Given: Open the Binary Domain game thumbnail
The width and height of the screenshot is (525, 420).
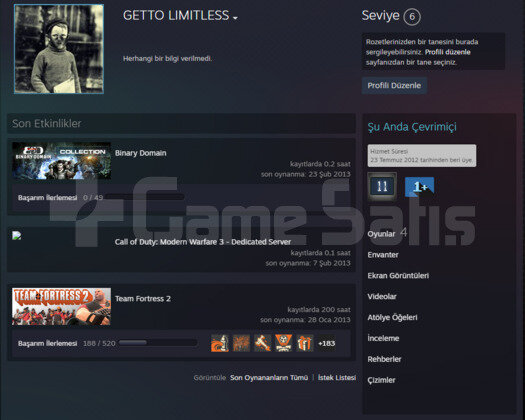Looking at the screenshot, I should click(62, 161).
